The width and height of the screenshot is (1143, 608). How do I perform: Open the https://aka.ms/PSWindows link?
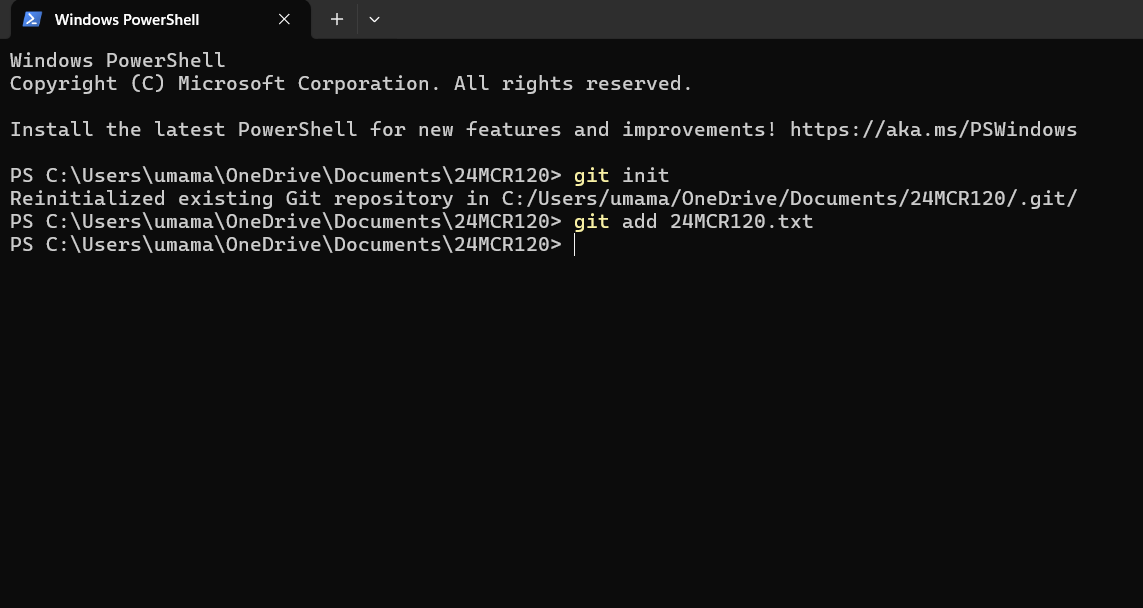click(934, 130)
